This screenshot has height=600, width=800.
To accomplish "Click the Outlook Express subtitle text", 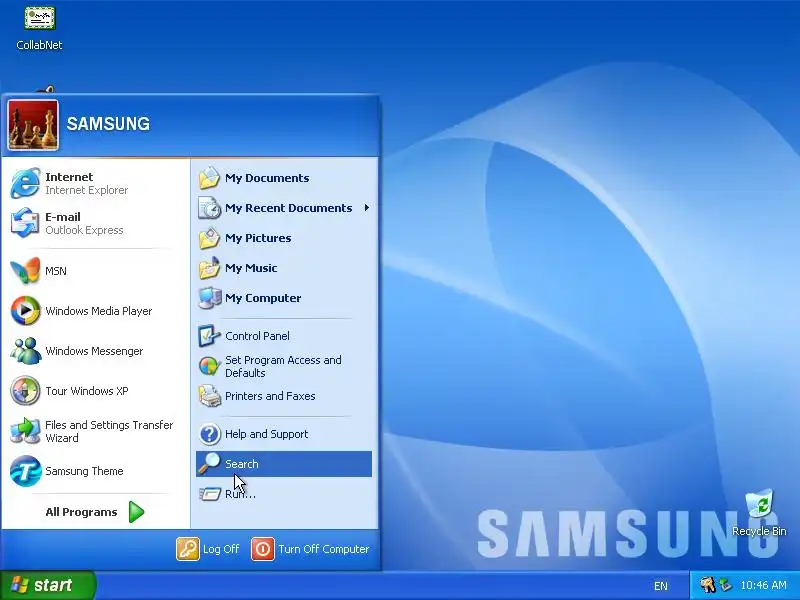I will click(84, 230).
